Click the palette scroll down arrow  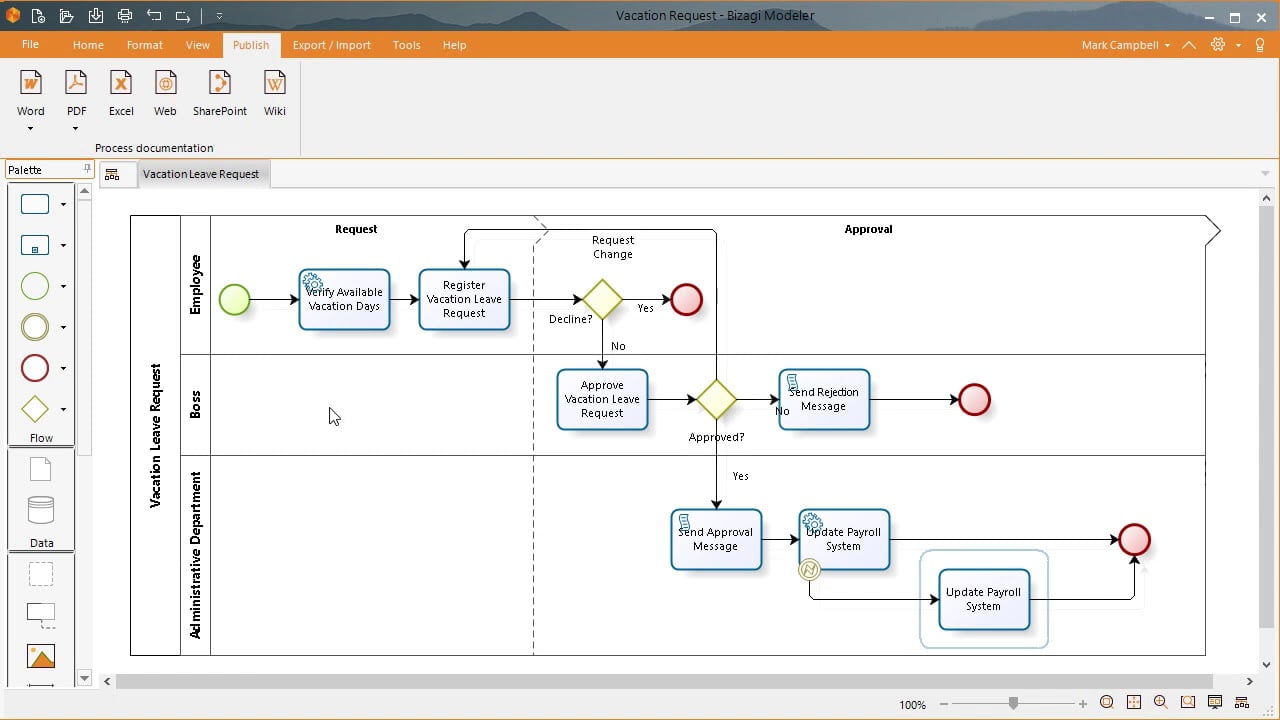click(84, 678)
